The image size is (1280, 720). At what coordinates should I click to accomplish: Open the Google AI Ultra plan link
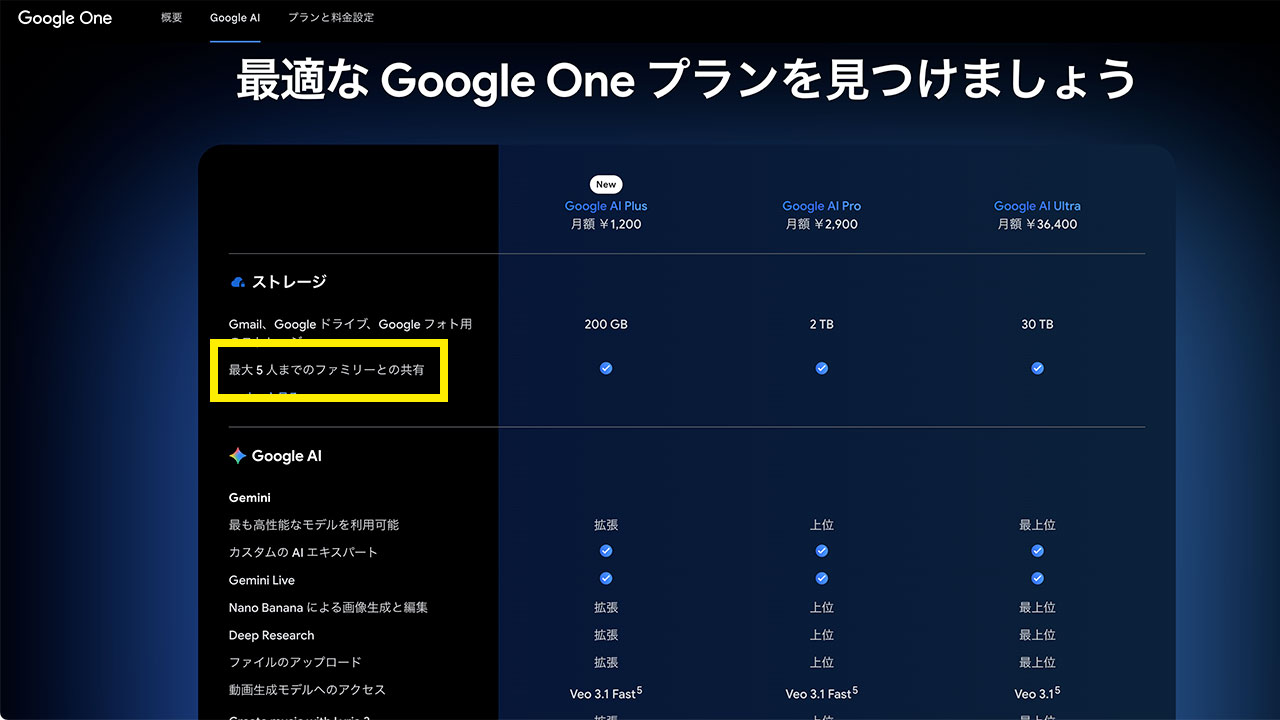point(1037,205)
